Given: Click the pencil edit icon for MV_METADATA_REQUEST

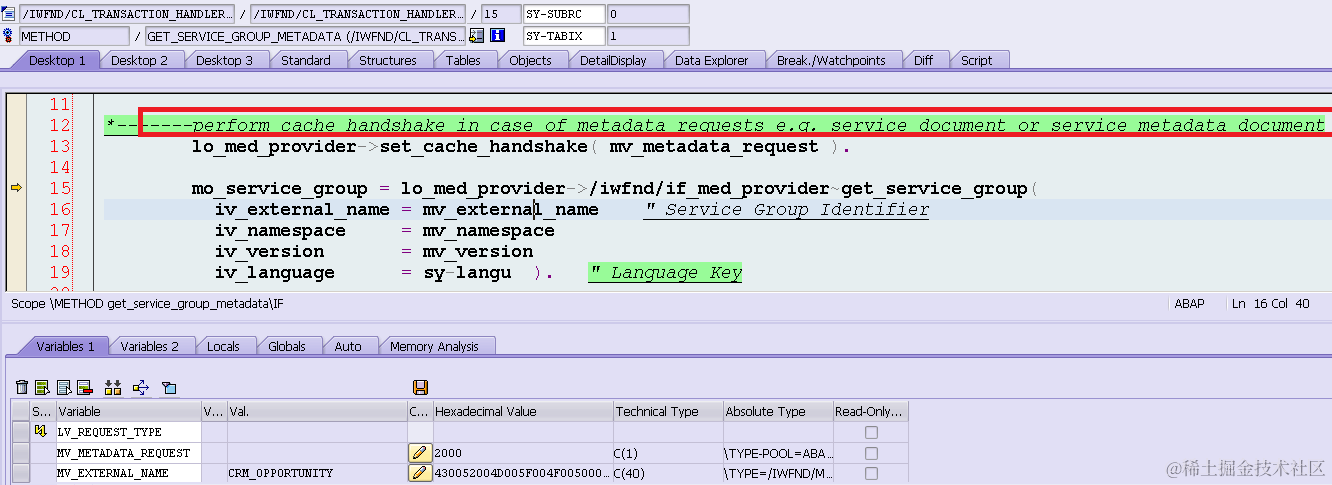Looking at the screenshot, I should [x=419, y=453].
